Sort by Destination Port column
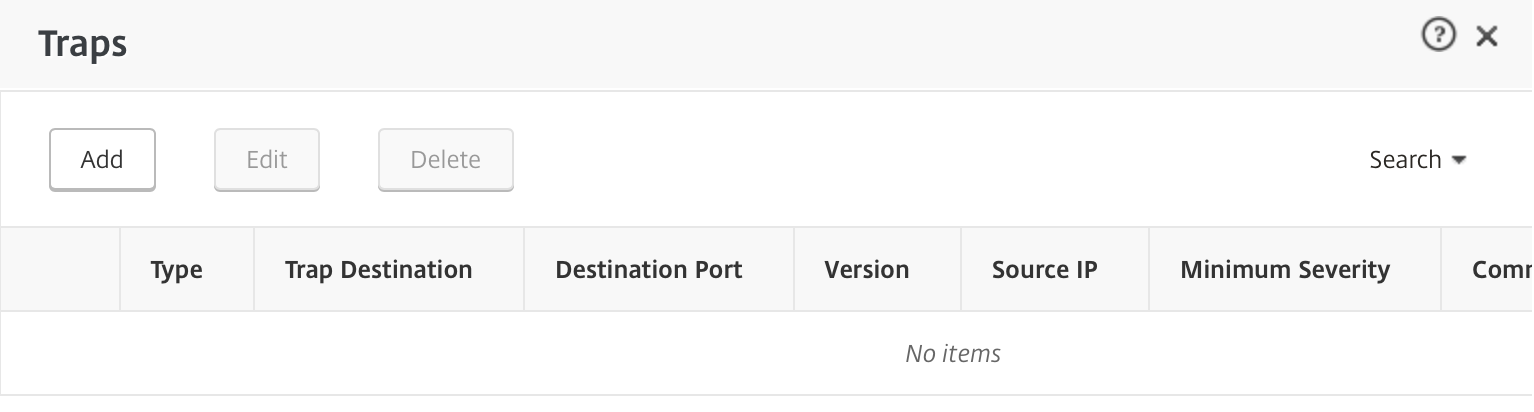Screen dimensions: 1534x412 pyautogui.click(x=649, y=269)
